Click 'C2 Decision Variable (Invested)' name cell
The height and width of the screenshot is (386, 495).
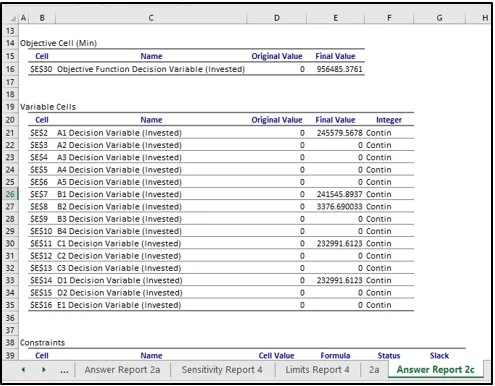(119, 256)
